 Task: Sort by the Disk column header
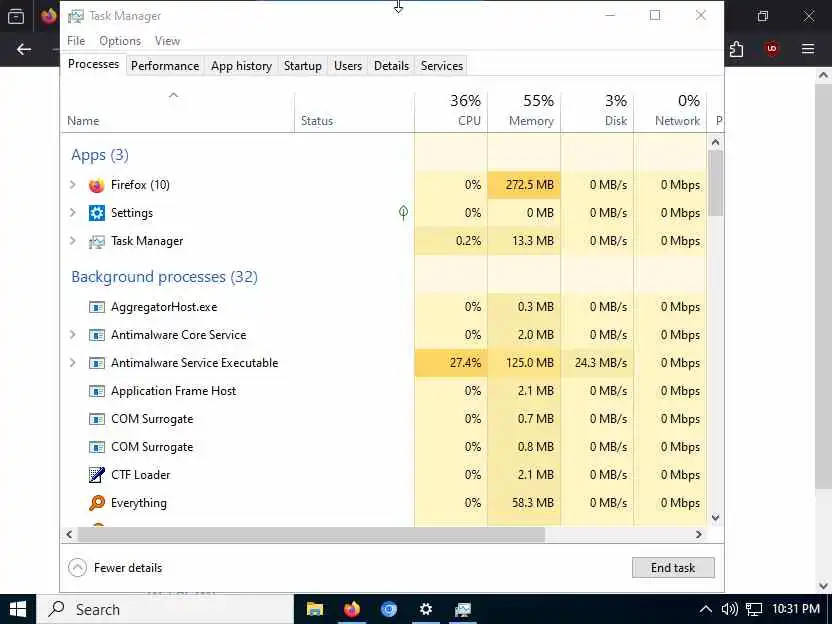pos(597,110)
